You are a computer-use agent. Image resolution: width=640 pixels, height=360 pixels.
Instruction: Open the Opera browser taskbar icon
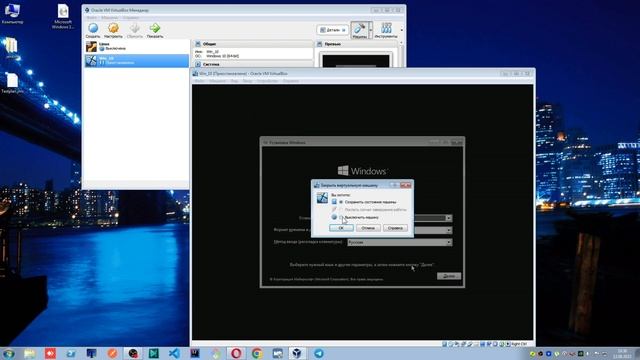[x=236, y=353]
